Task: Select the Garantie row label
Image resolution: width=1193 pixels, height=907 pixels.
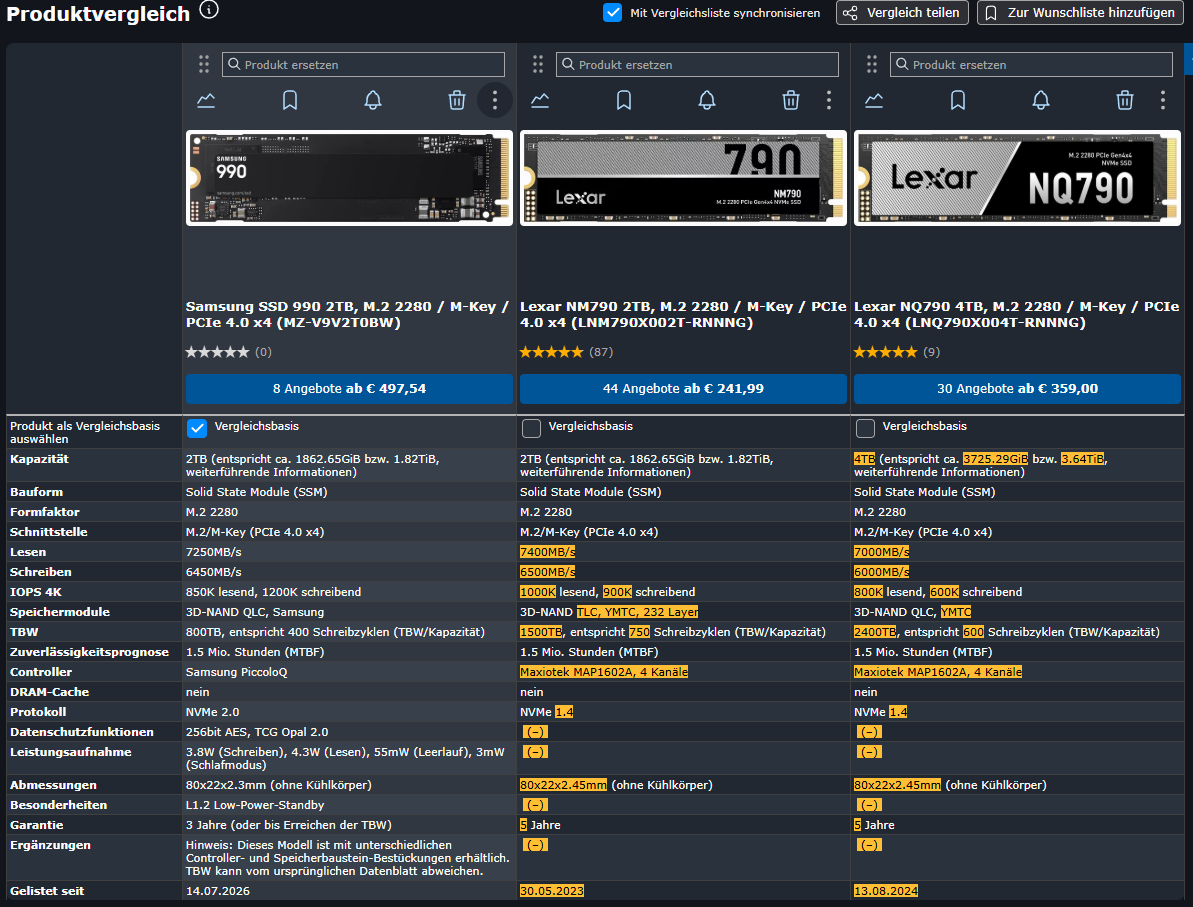Action: pyautogui.click(x=37, y=826)
